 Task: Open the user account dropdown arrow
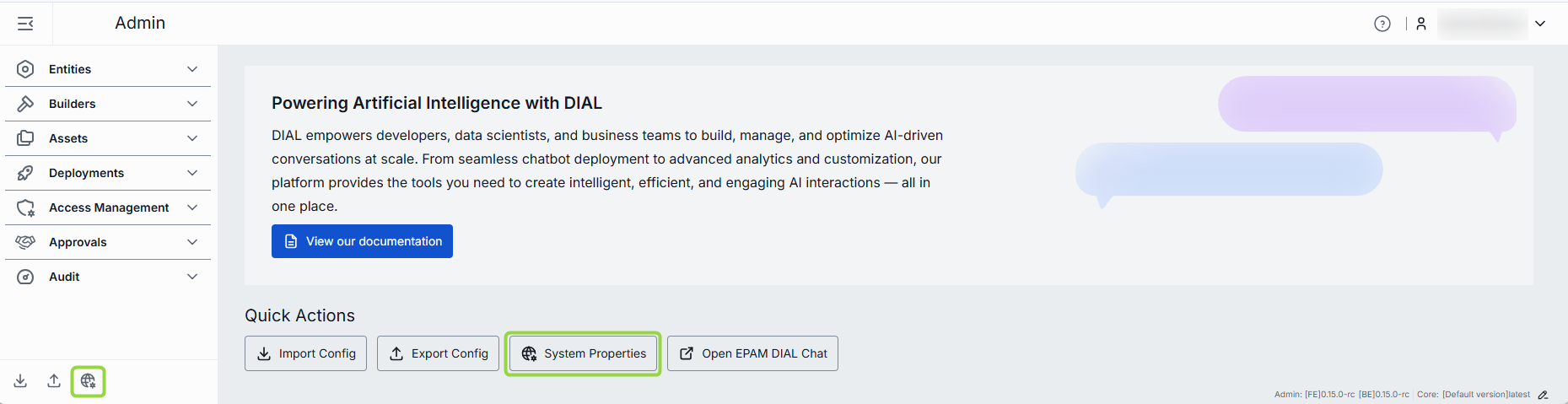[1540, 24]
